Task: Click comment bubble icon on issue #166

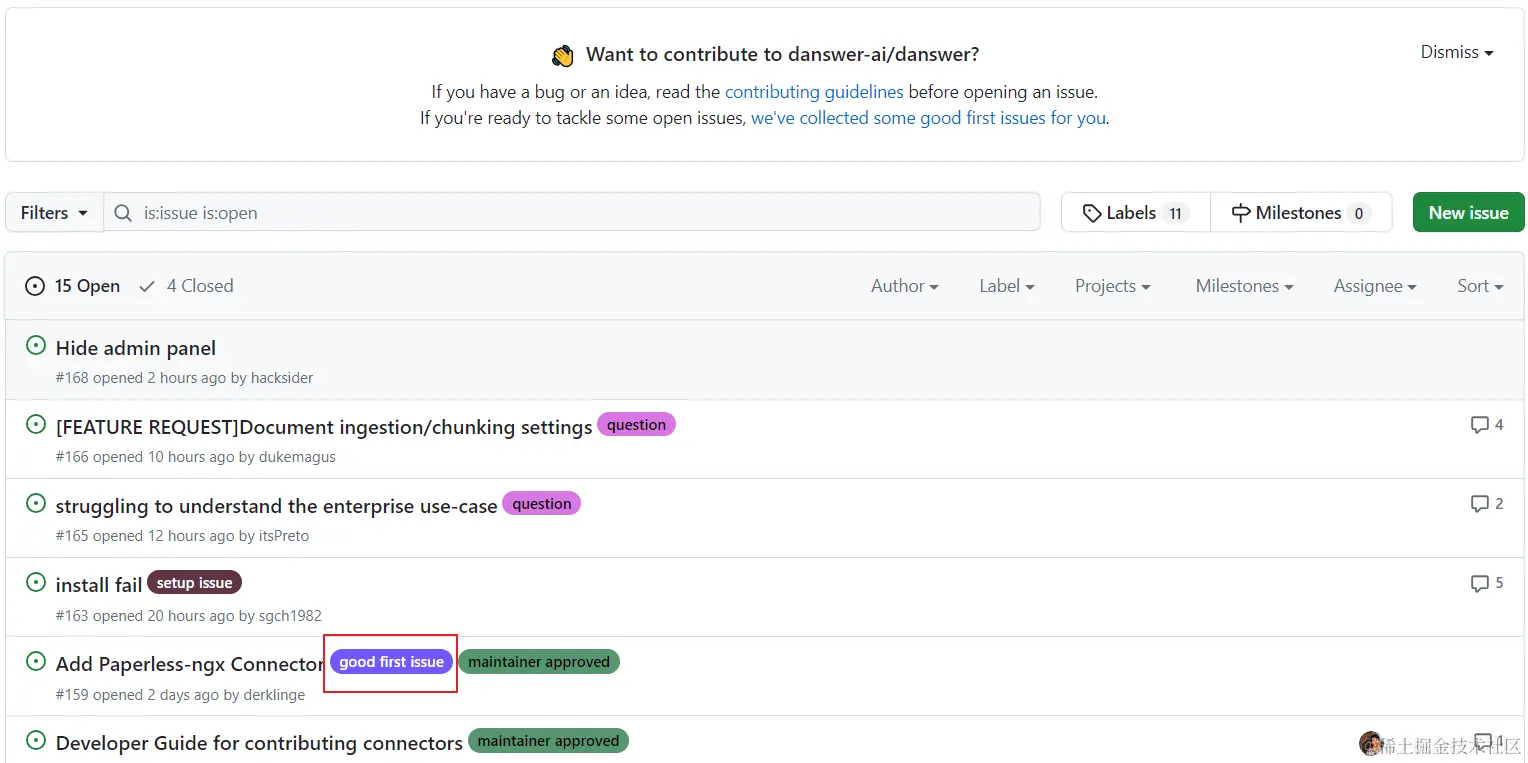Action: tap(1480, 425)
